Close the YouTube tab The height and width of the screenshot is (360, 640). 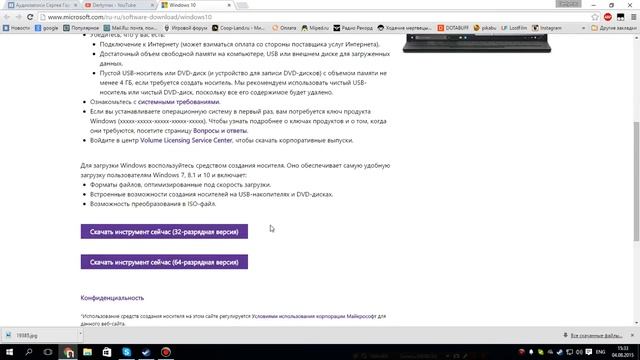tap(152, 5)
